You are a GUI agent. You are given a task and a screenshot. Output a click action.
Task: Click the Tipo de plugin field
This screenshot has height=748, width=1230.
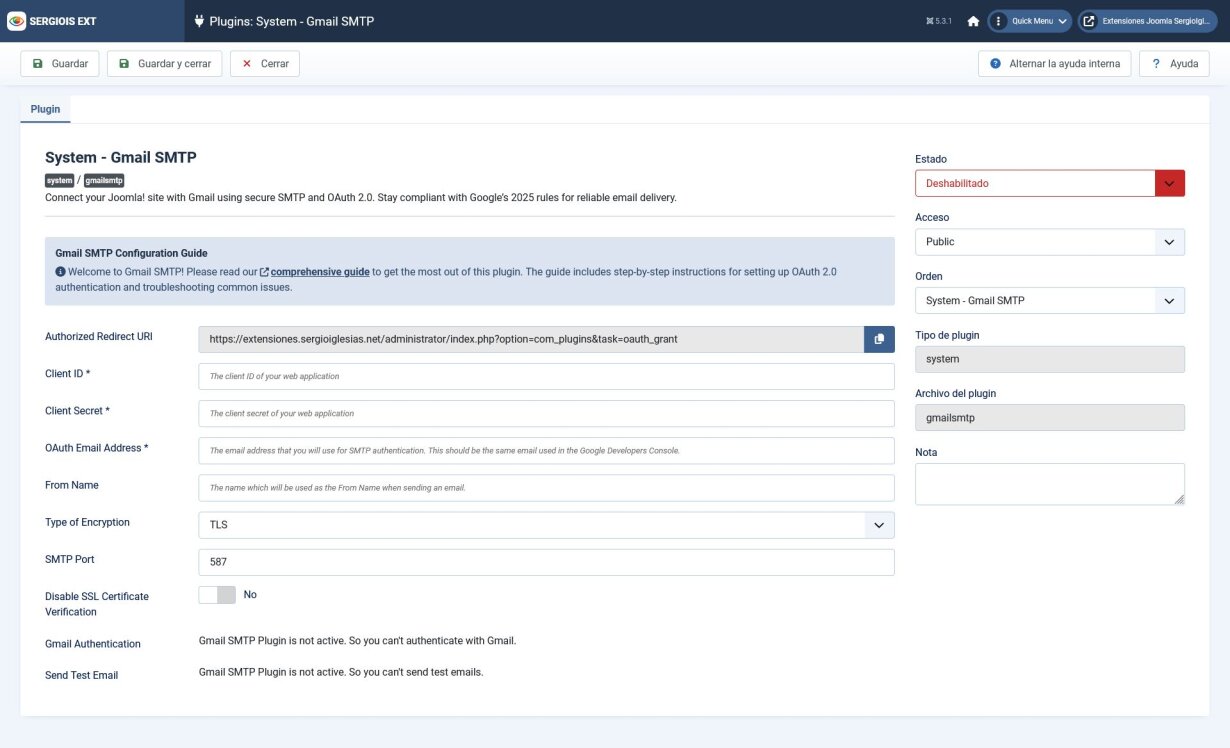pos(1050,359)
